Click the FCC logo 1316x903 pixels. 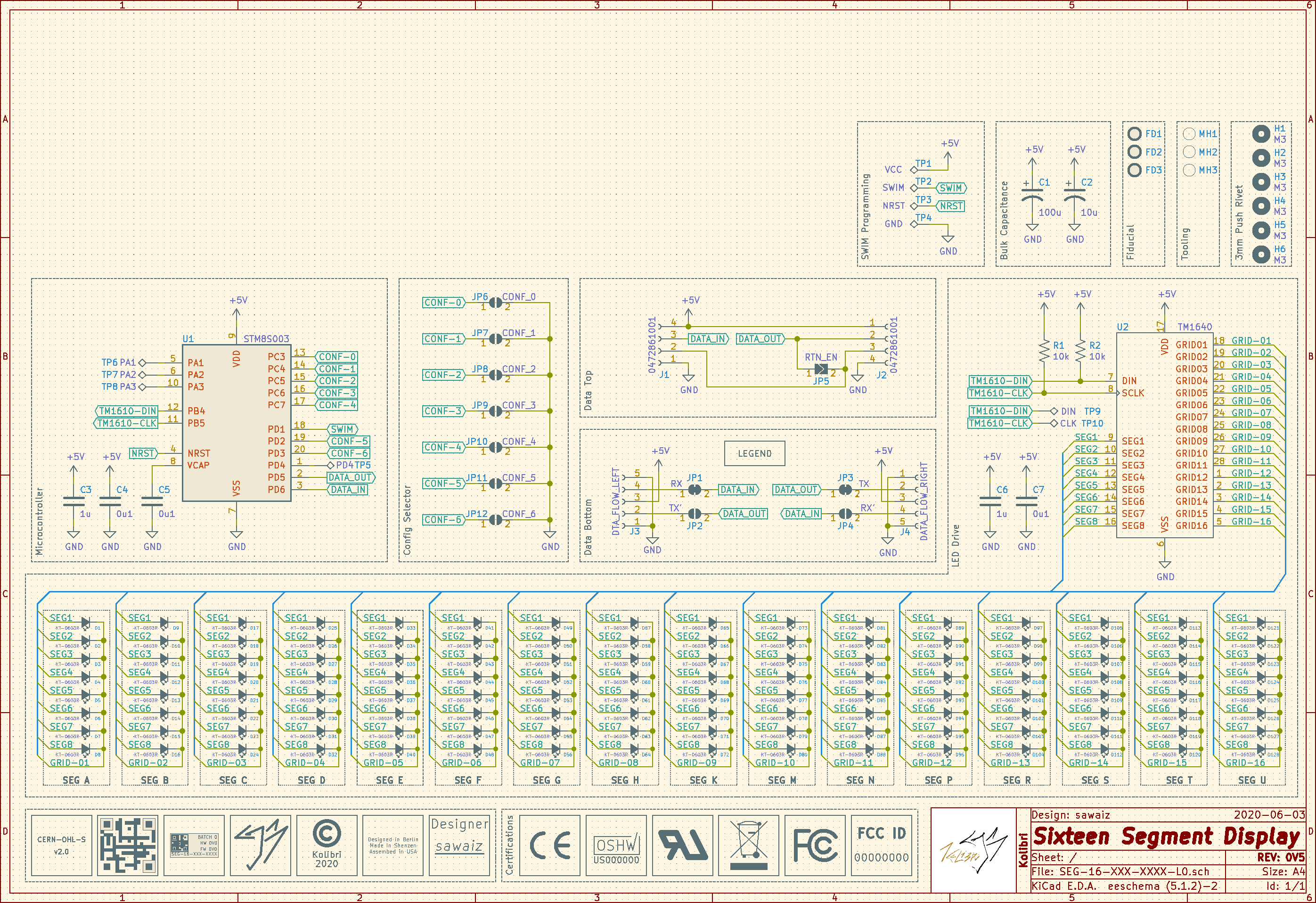pyautogui.click(x=815, y=846)
